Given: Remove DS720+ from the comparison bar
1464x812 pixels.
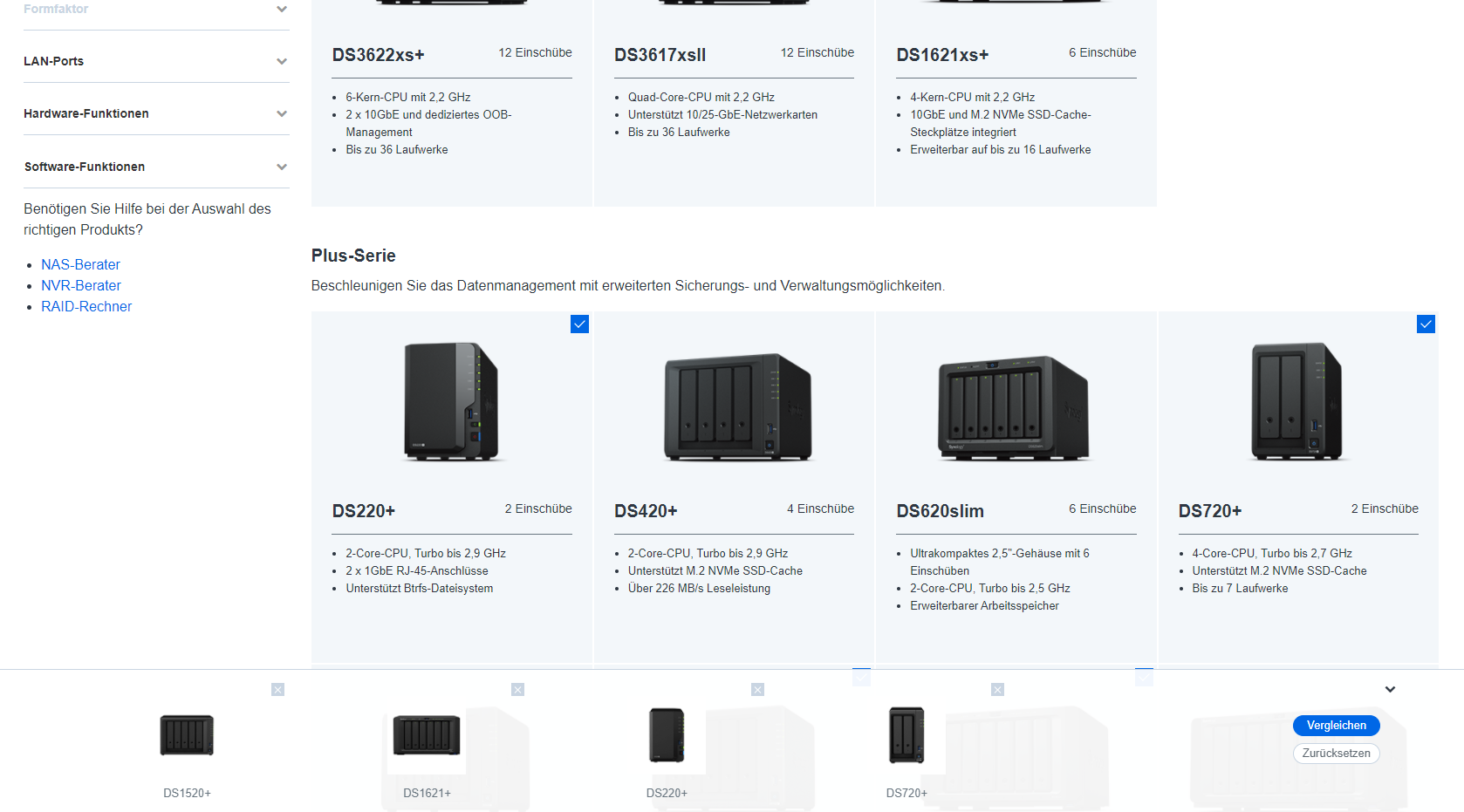Looking at the screenshot, I should (x=997, y=690).
